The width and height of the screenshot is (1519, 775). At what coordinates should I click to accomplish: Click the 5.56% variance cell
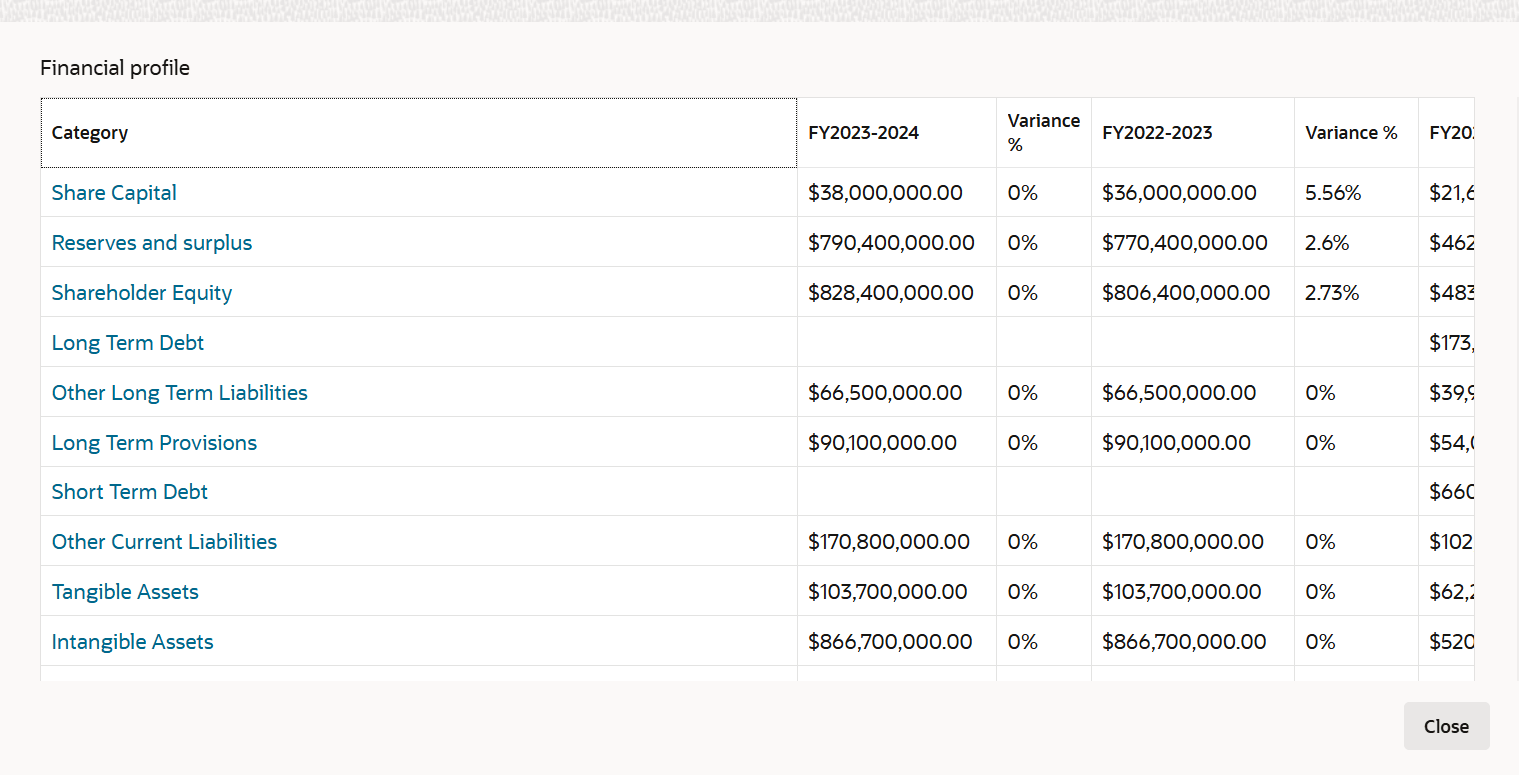click(1356, 193)
